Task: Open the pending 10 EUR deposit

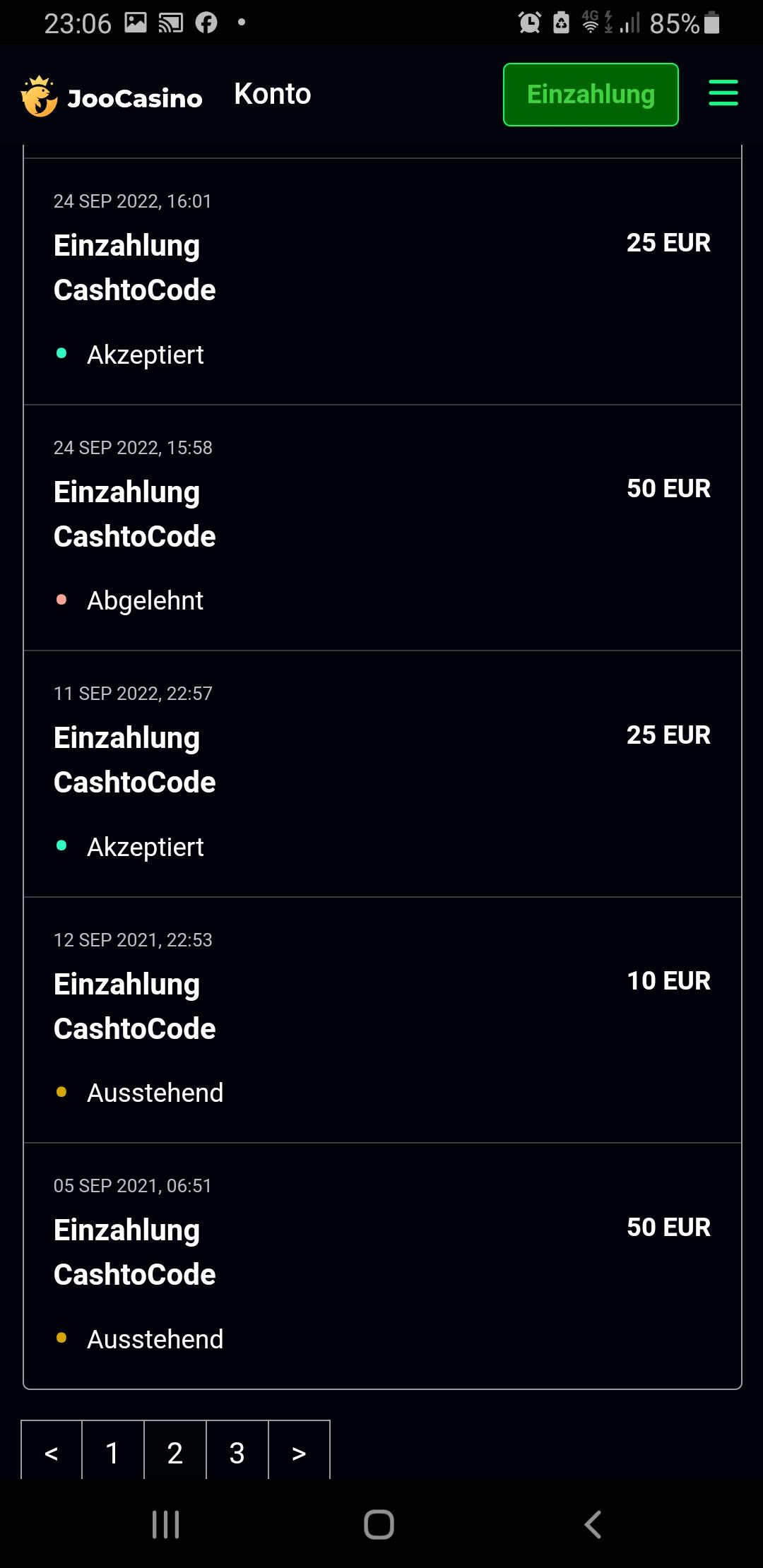Action: point(382,1019)
